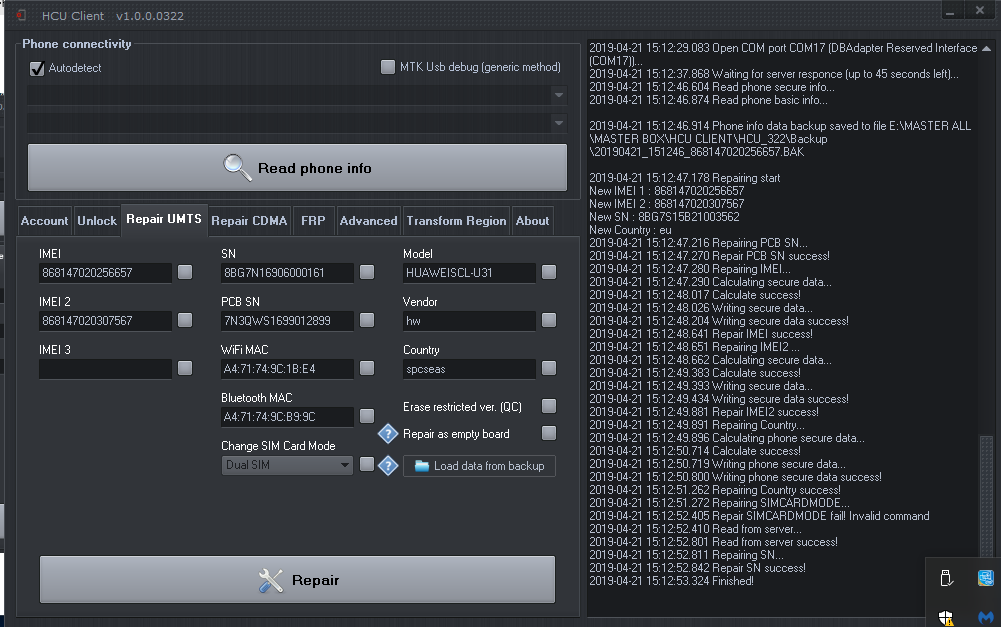
Task: Tick the checkbox next to WiFi MAC field
Action: [367, 368]
